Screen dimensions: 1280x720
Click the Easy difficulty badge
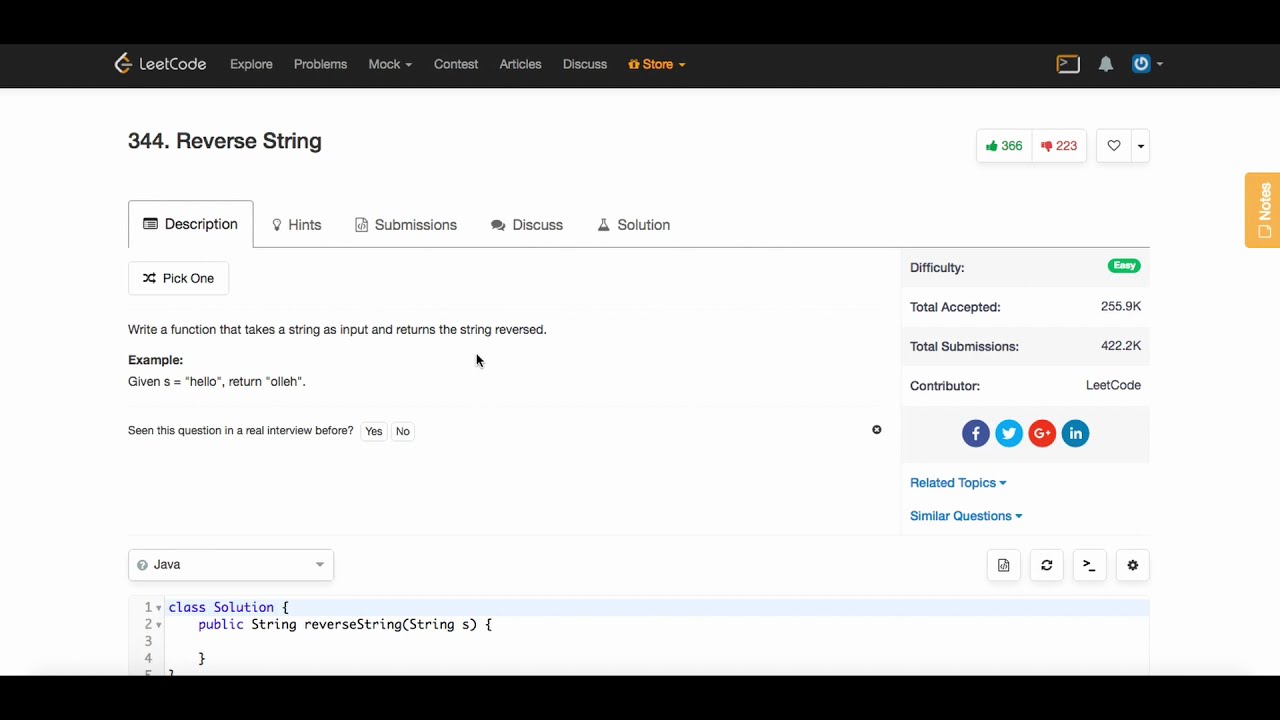click(x=1124, y=266)
